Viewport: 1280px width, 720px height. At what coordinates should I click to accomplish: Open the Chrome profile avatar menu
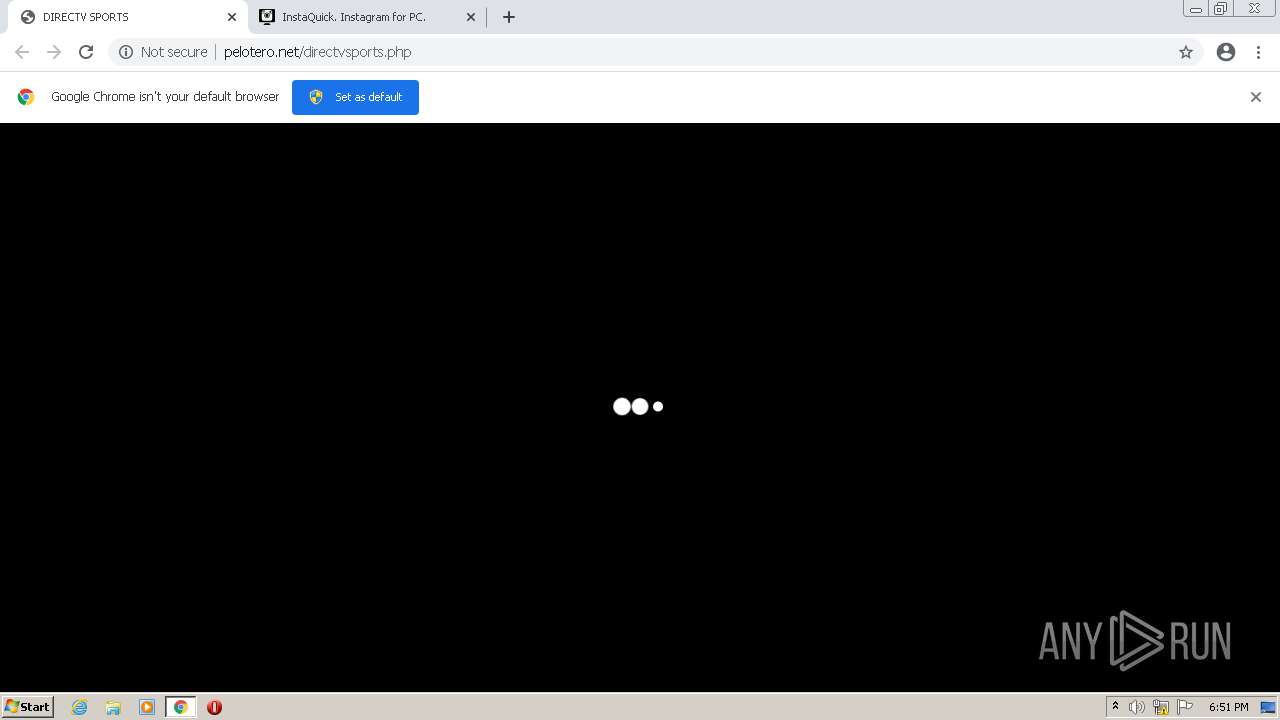pos(1226,52)
